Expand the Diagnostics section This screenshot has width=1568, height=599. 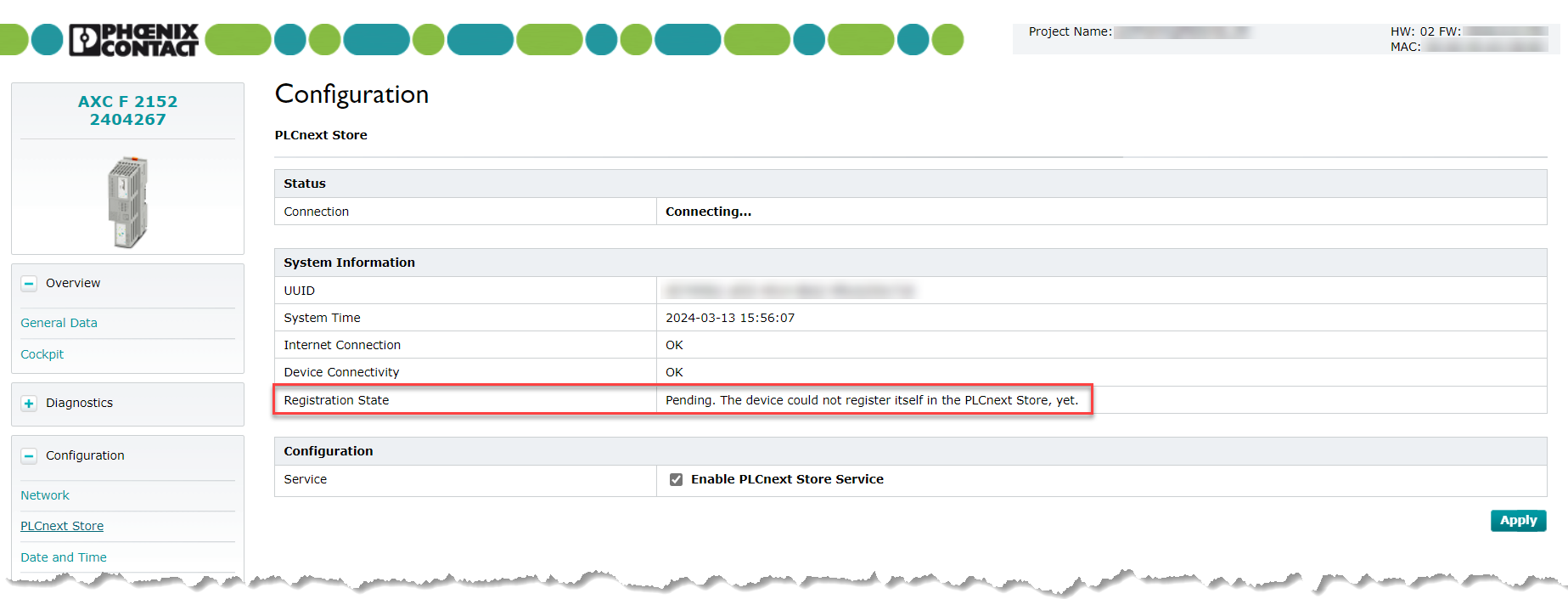[29, 404]
